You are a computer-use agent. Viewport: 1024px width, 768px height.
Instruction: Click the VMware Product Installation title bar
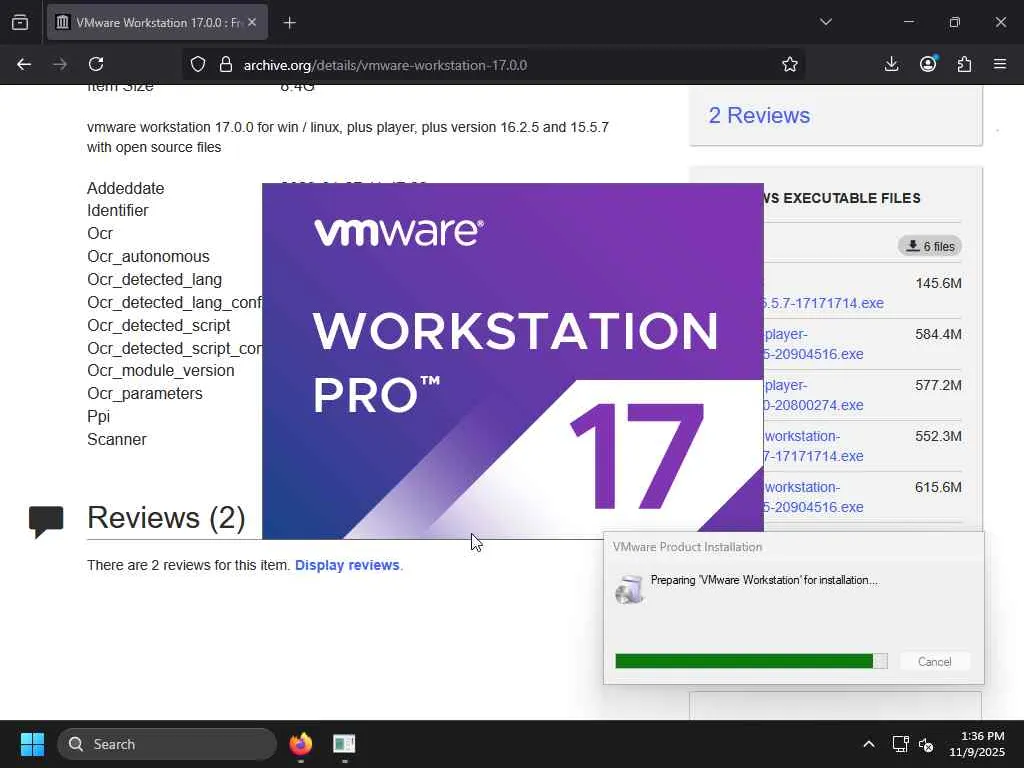pos(793,547)
